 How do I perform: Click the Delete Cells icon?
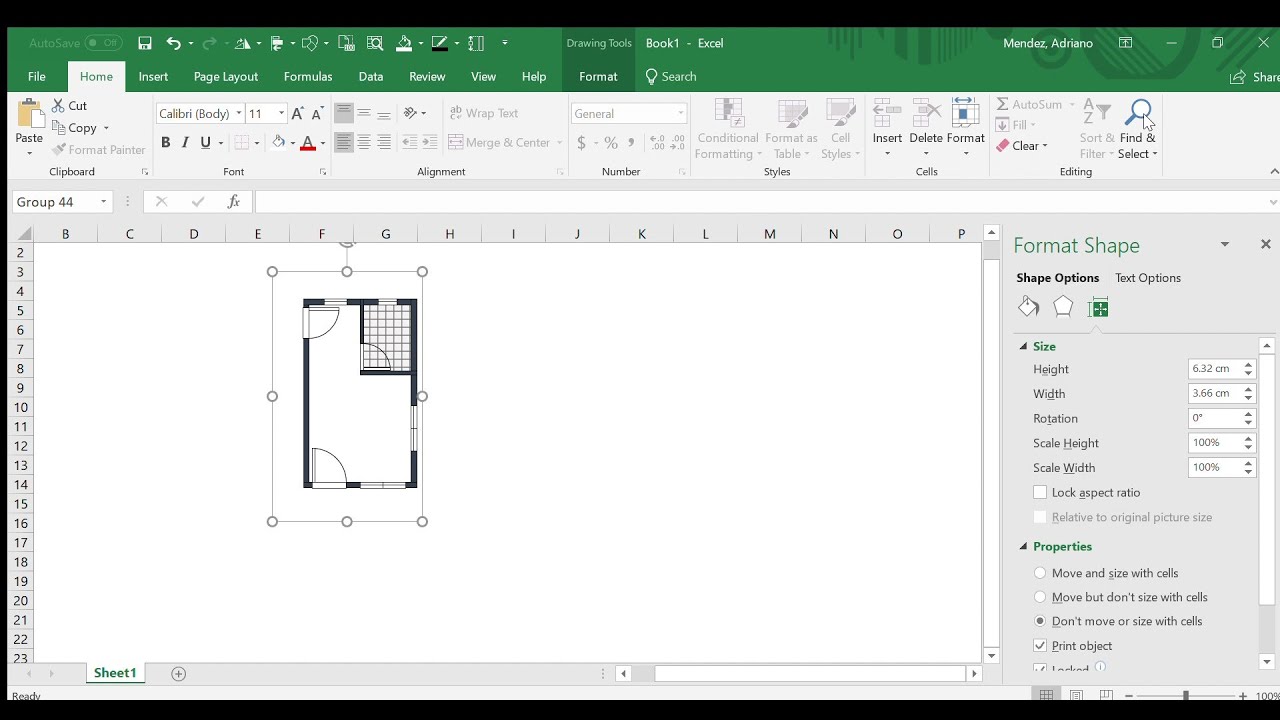pyautogui.click(x=926, y=112)
